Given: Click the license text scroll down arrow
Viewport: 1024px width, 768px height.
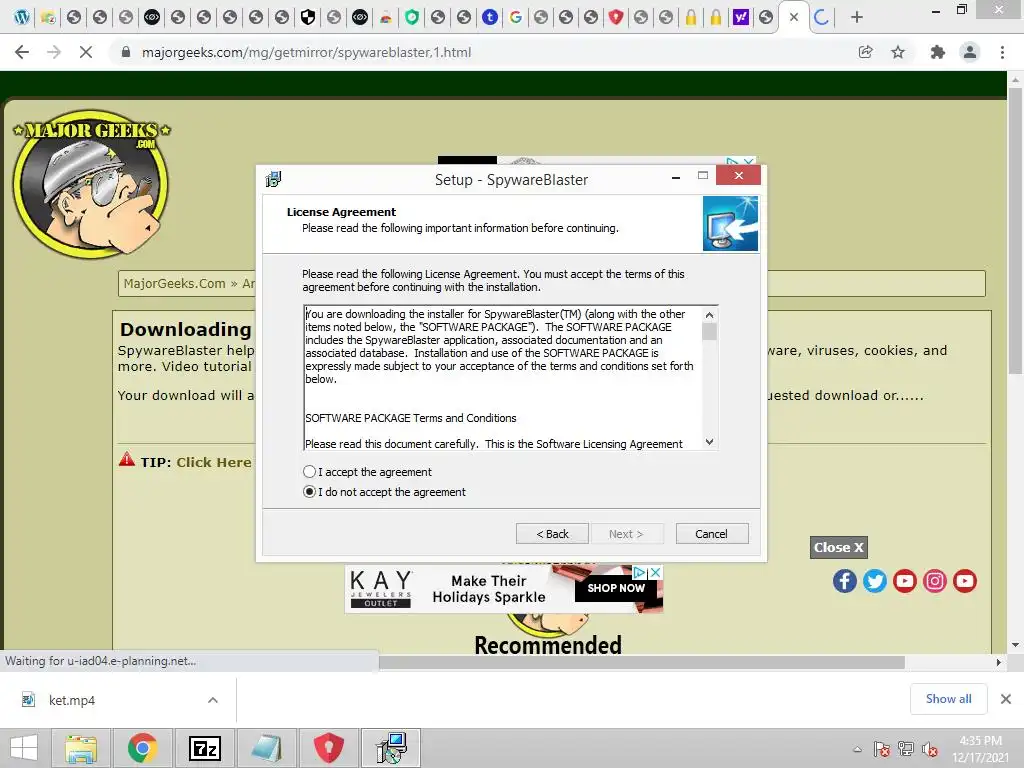Looking at the screenshot, I should pos(709,442).
